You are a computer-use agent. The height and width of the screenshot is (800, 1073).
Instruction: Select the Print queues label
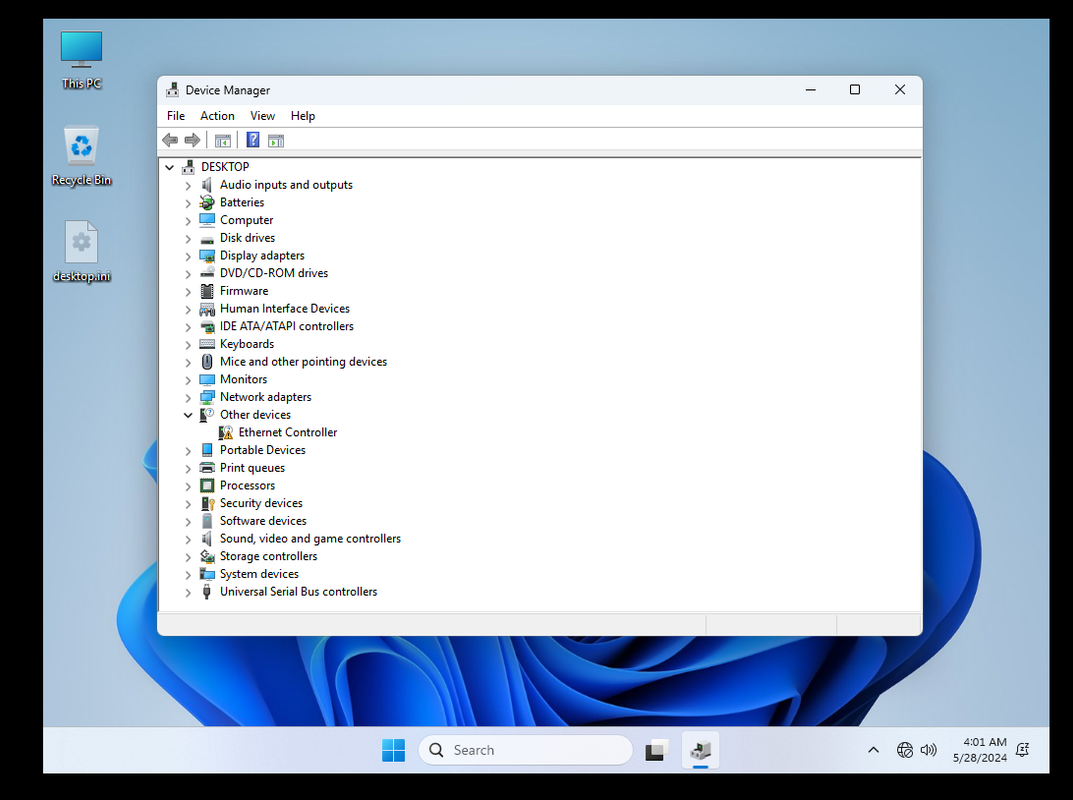pos(253,468)
